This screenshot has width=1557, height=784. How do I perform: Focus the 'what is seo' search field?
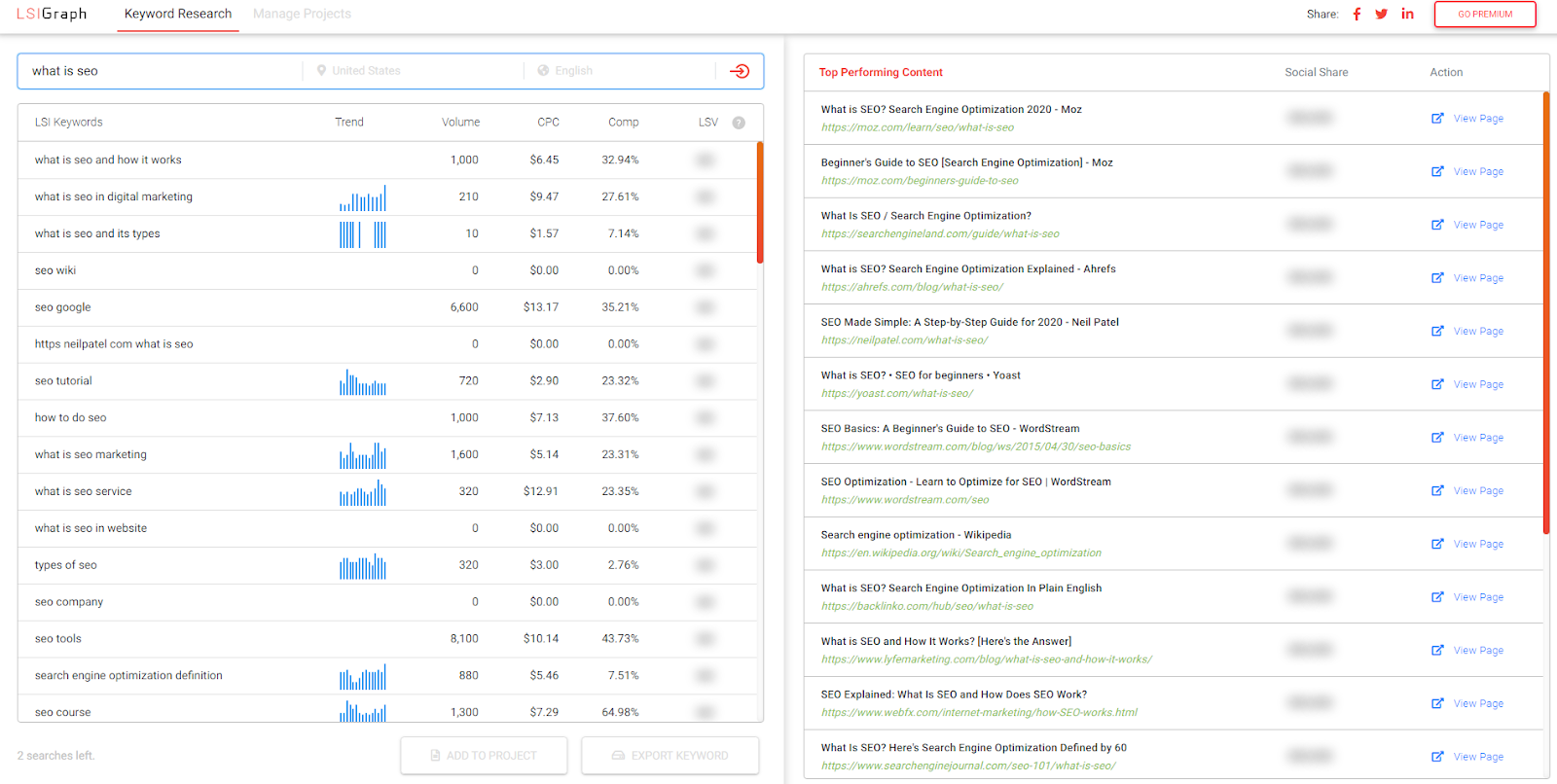[x=161, y=71]
